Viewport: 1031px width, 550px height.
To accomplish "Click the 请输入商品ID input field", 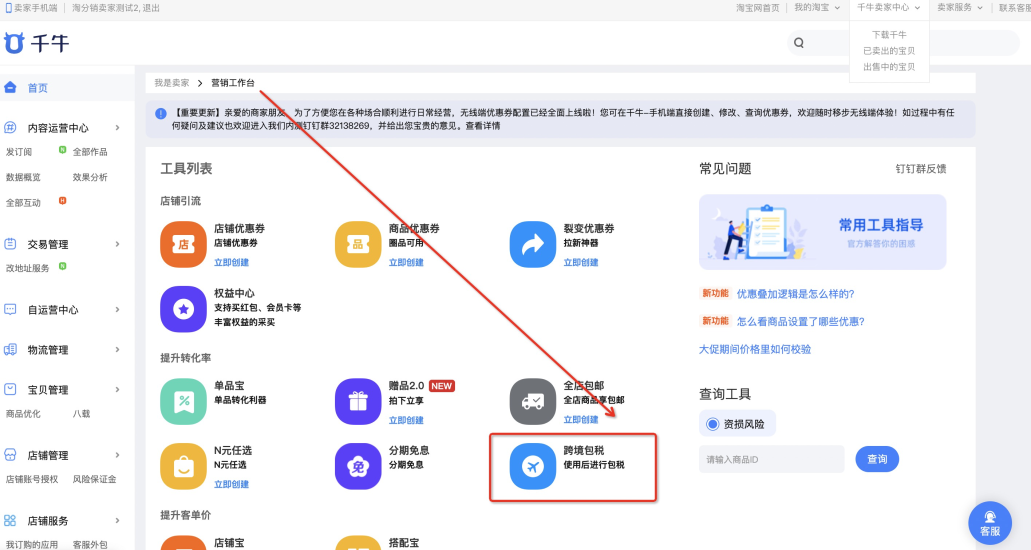I will click(771, 459).
